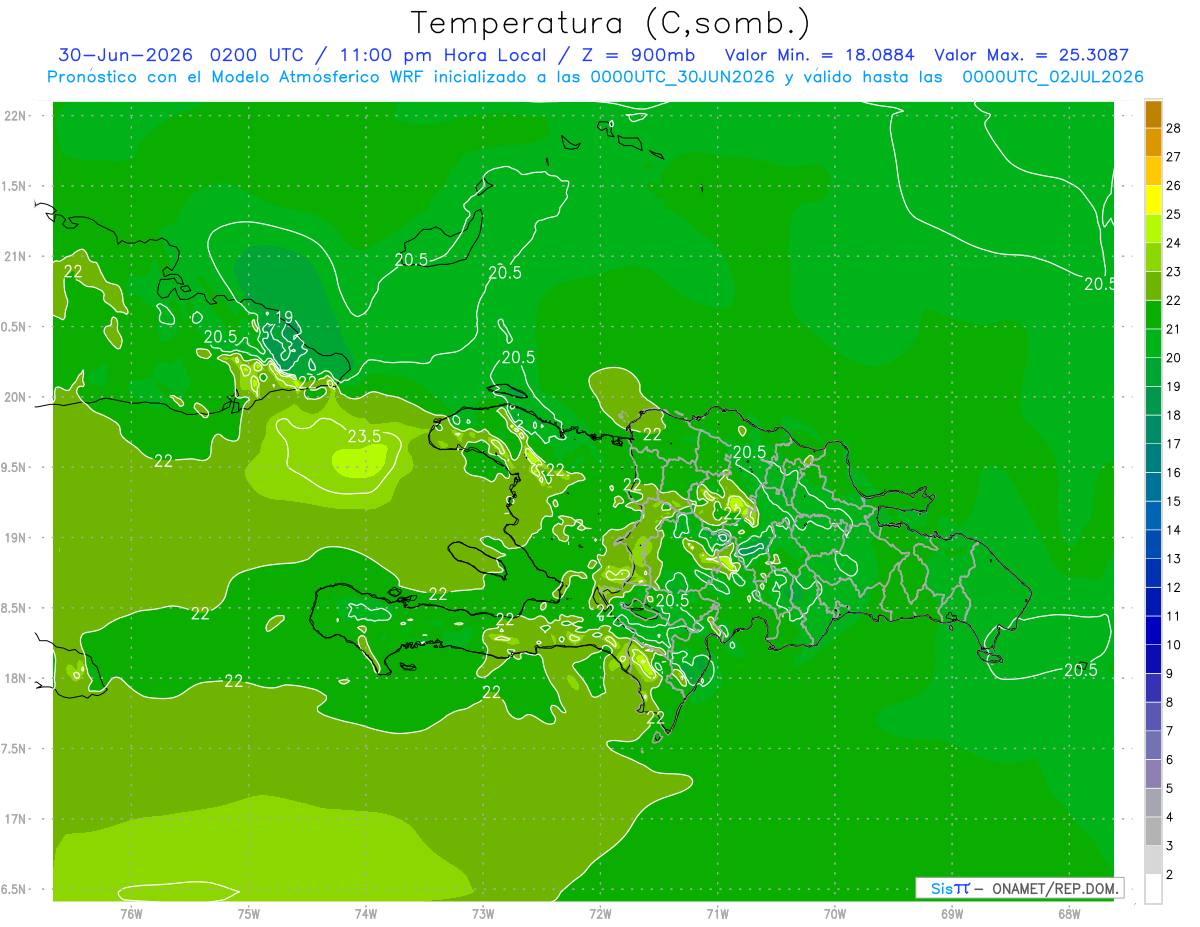Image resolution: width=1200 pixels, height=927 pixels.
Task: Click the '72W' longitude axis label
Action: tap(600, 913)
